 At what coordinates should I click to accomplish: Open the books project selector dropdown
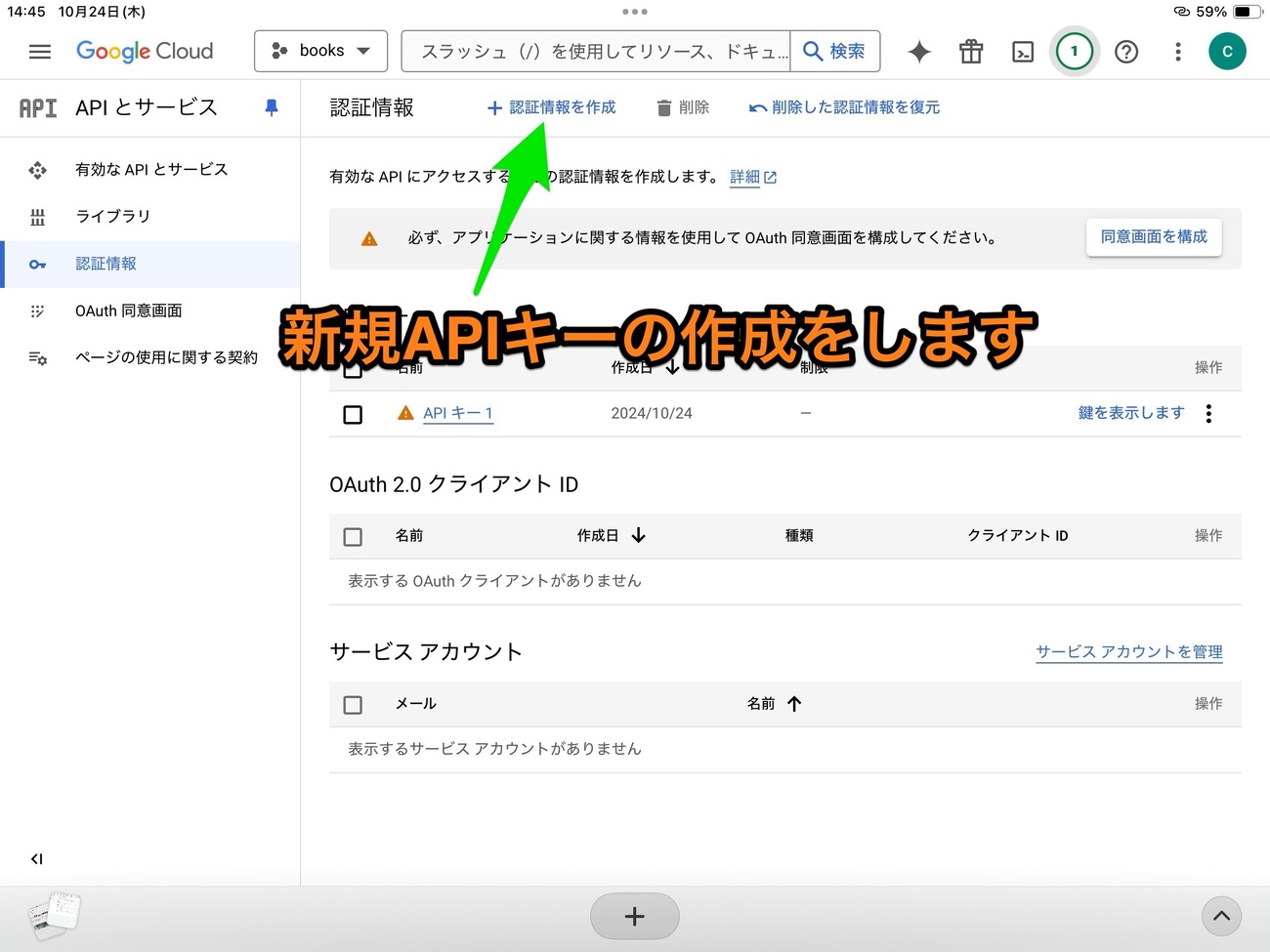(x=320, y=51)
